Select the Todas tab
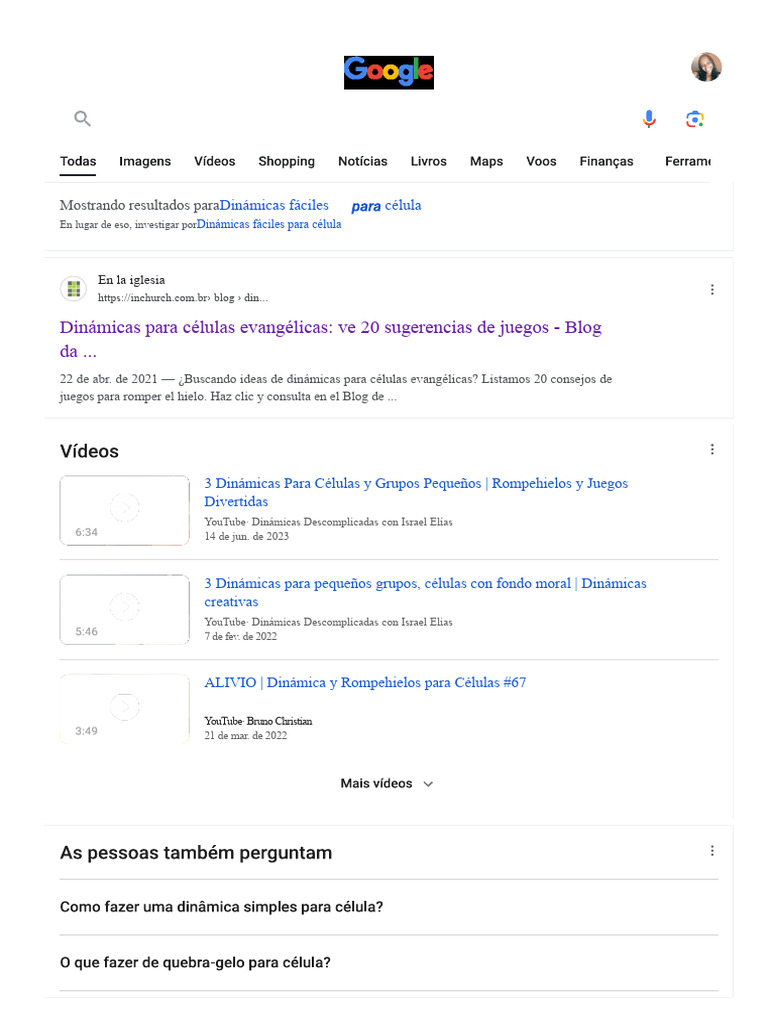 click(78, 161)
